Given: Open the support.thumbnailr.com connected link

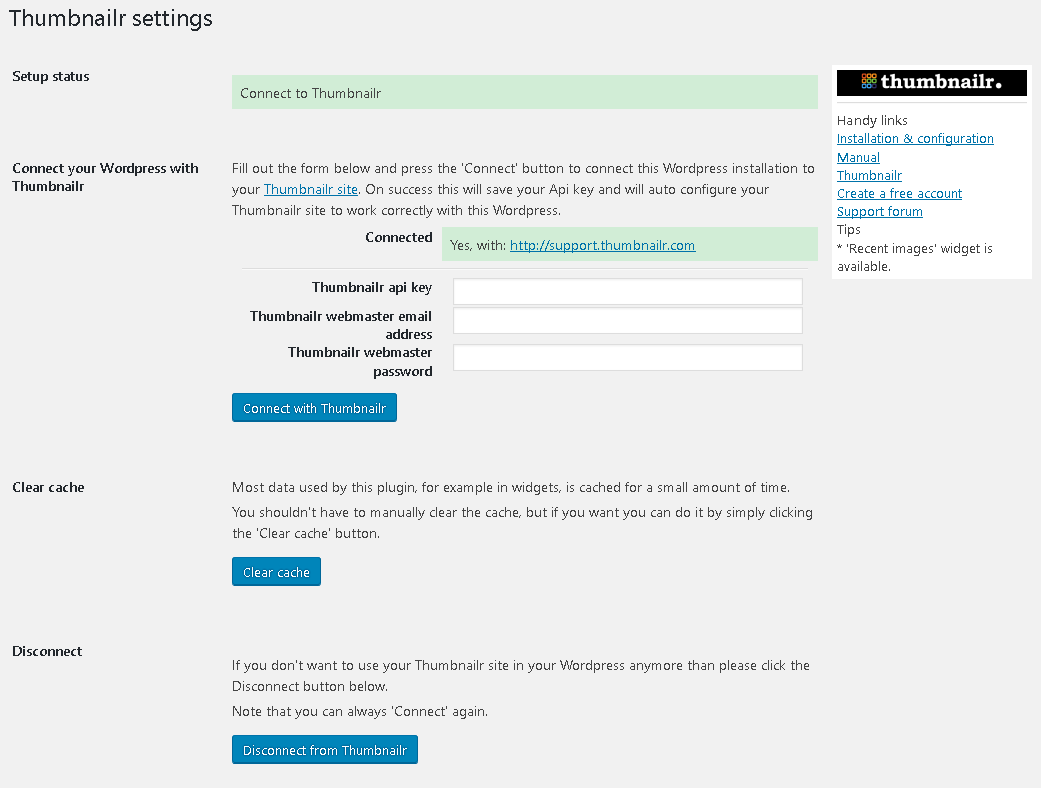Looking at the screenshot, I should point(602,245).
